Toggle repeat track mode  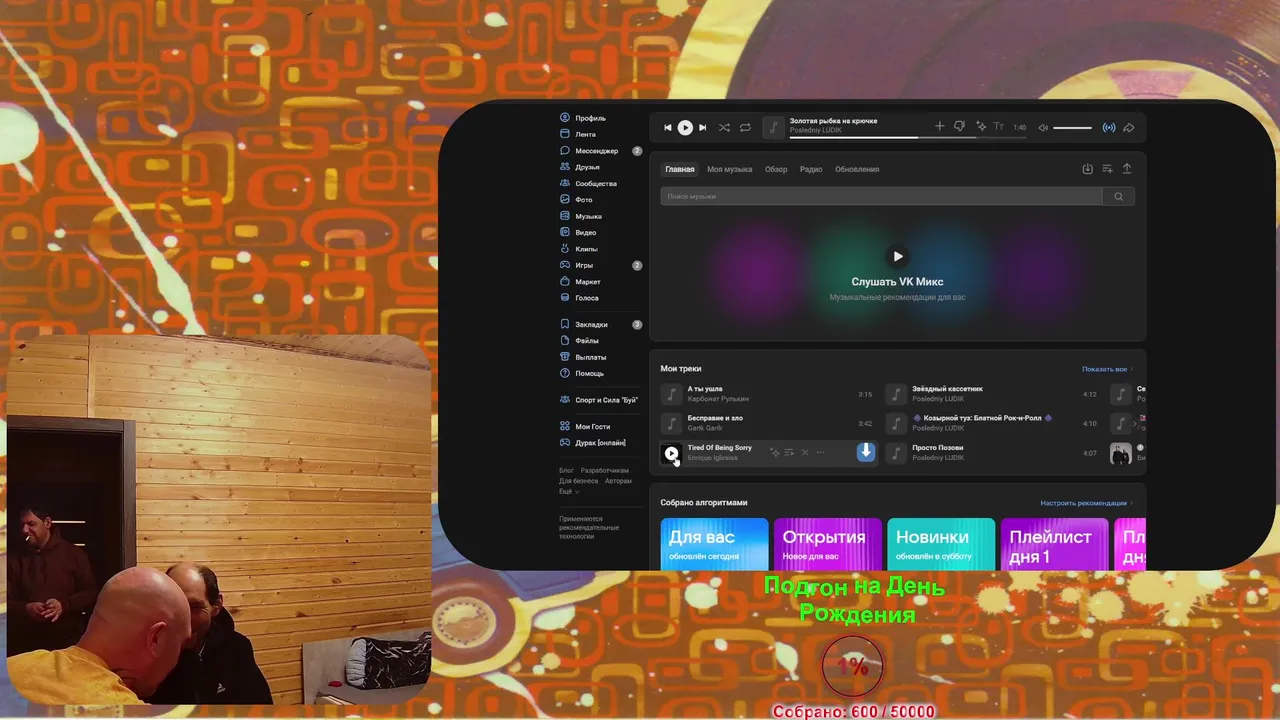point(745,128)
